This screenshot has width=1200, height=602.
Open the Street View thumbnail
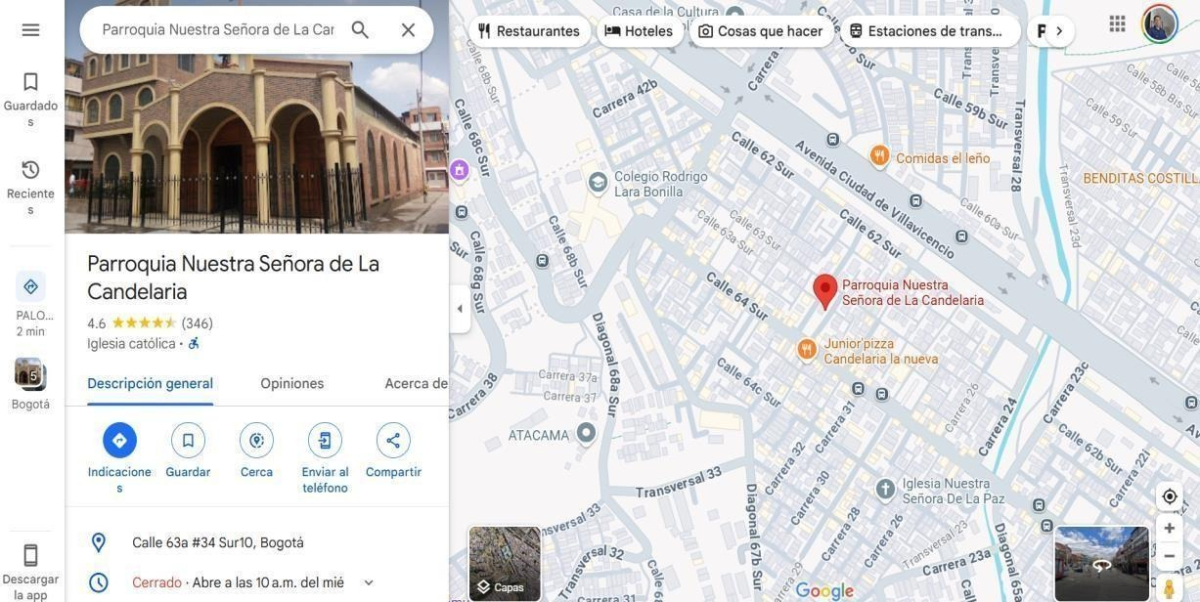click(1101, 563)
